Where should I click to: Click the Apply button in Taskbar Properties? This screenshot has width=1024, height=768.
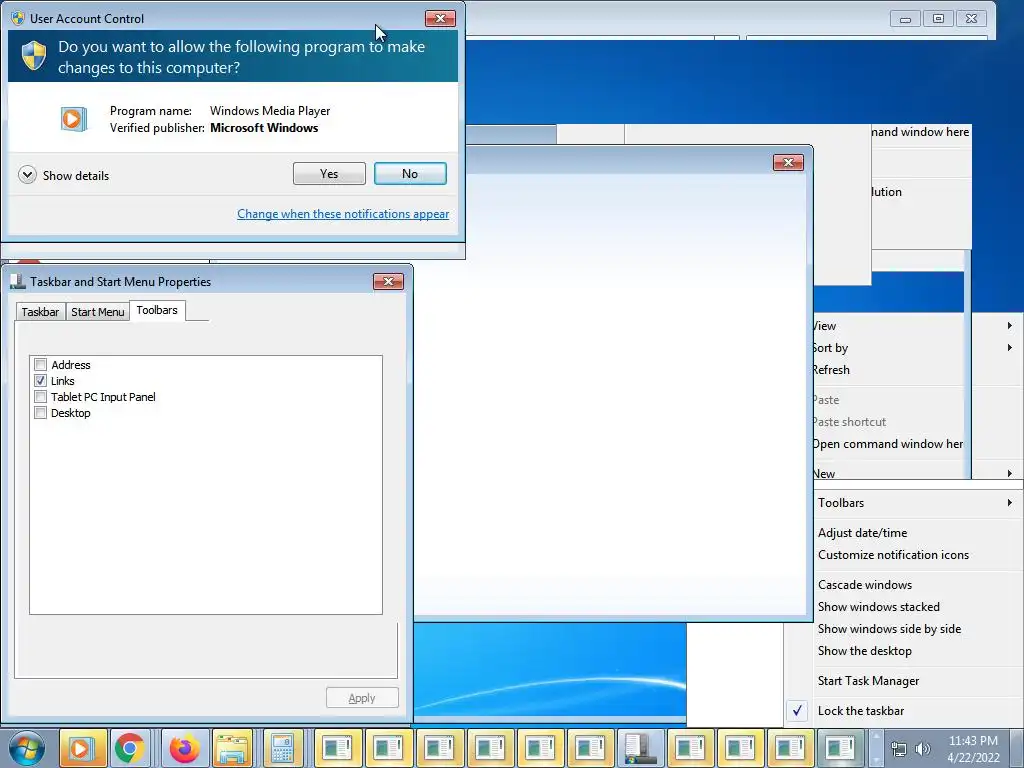[362, 698]
